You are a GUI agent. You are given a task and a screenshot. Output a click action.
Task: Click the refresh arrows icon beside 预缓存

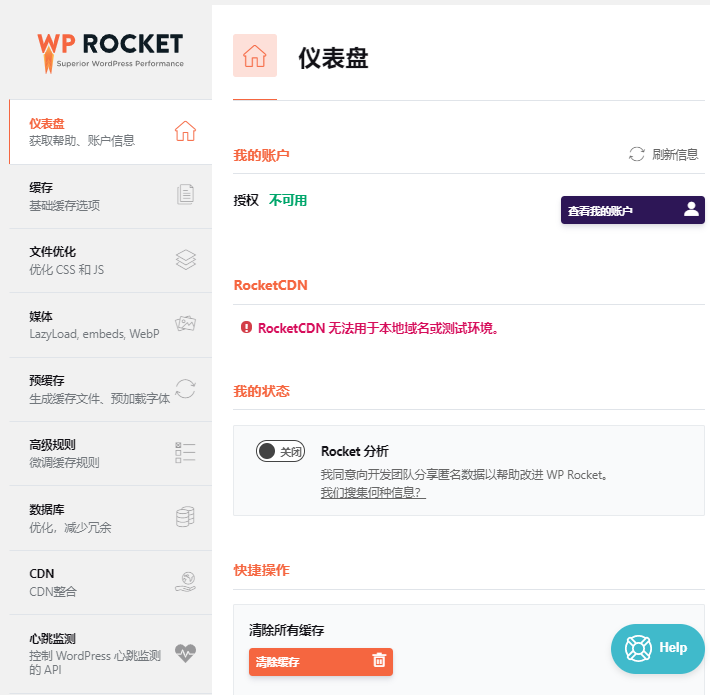(185, 388)
